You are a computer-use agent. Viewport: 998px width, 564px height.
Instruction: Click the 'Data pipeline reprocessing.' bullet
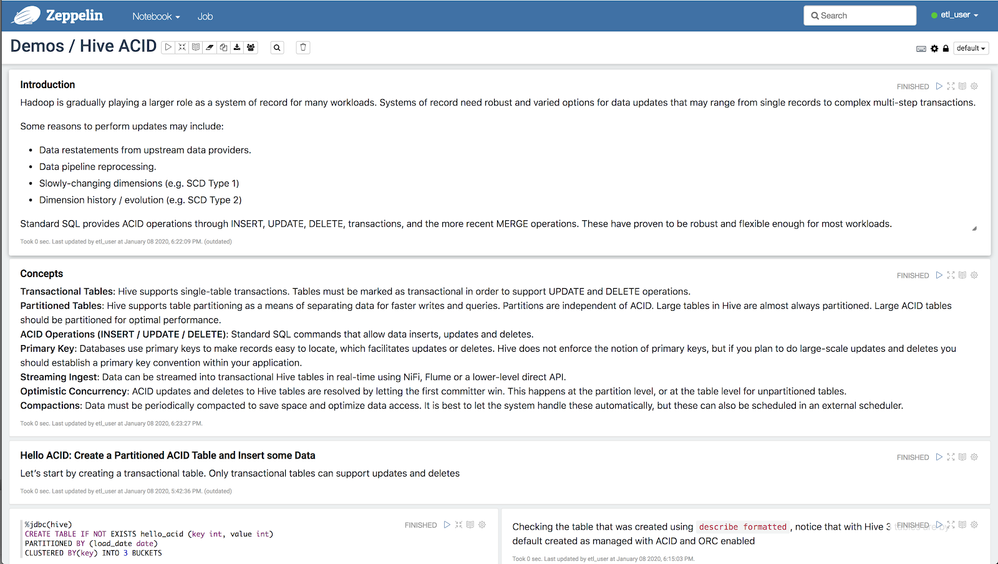97,167
